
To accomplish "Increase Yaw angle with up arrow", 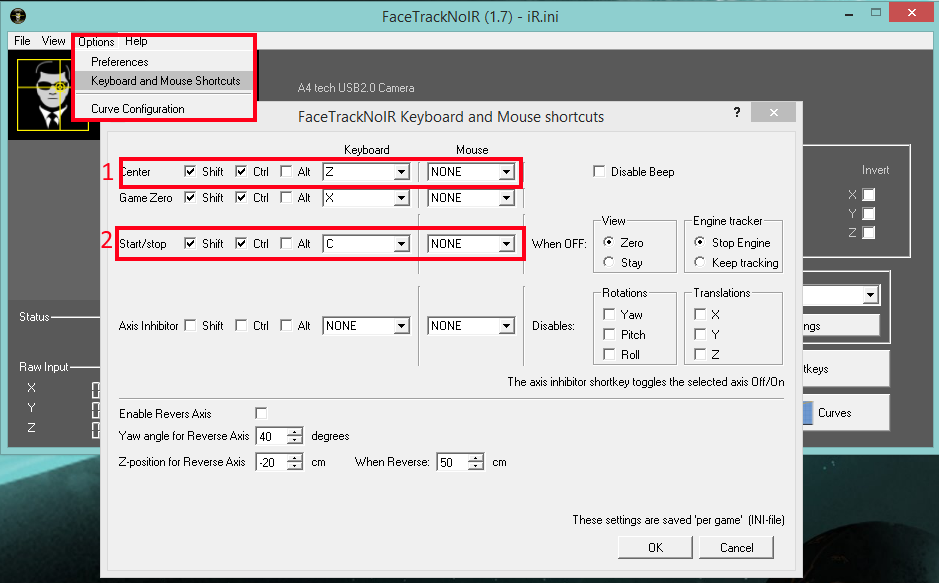I will pos(295,432).
